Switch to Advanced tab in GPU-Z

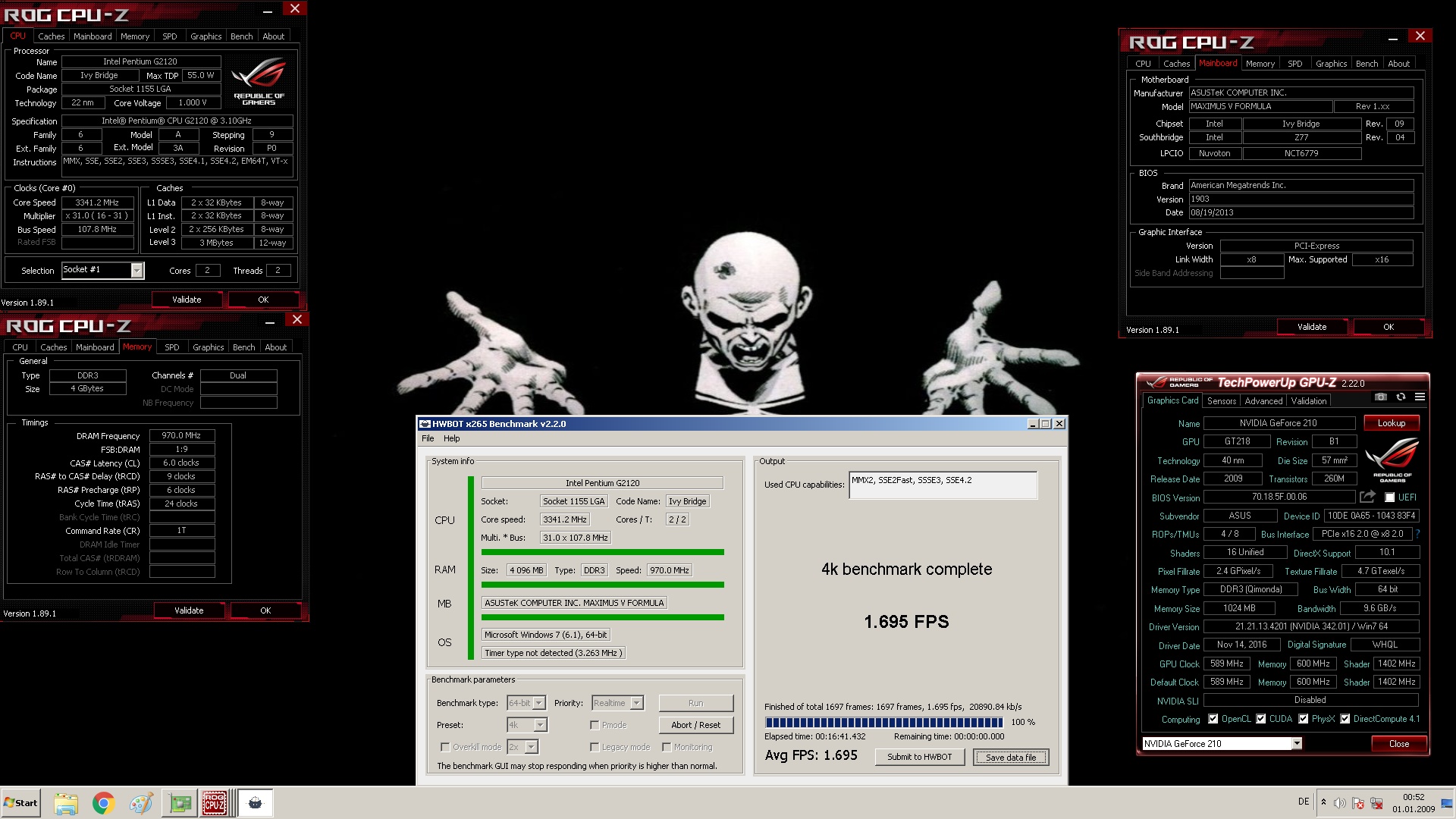(x=1263, y=401)
